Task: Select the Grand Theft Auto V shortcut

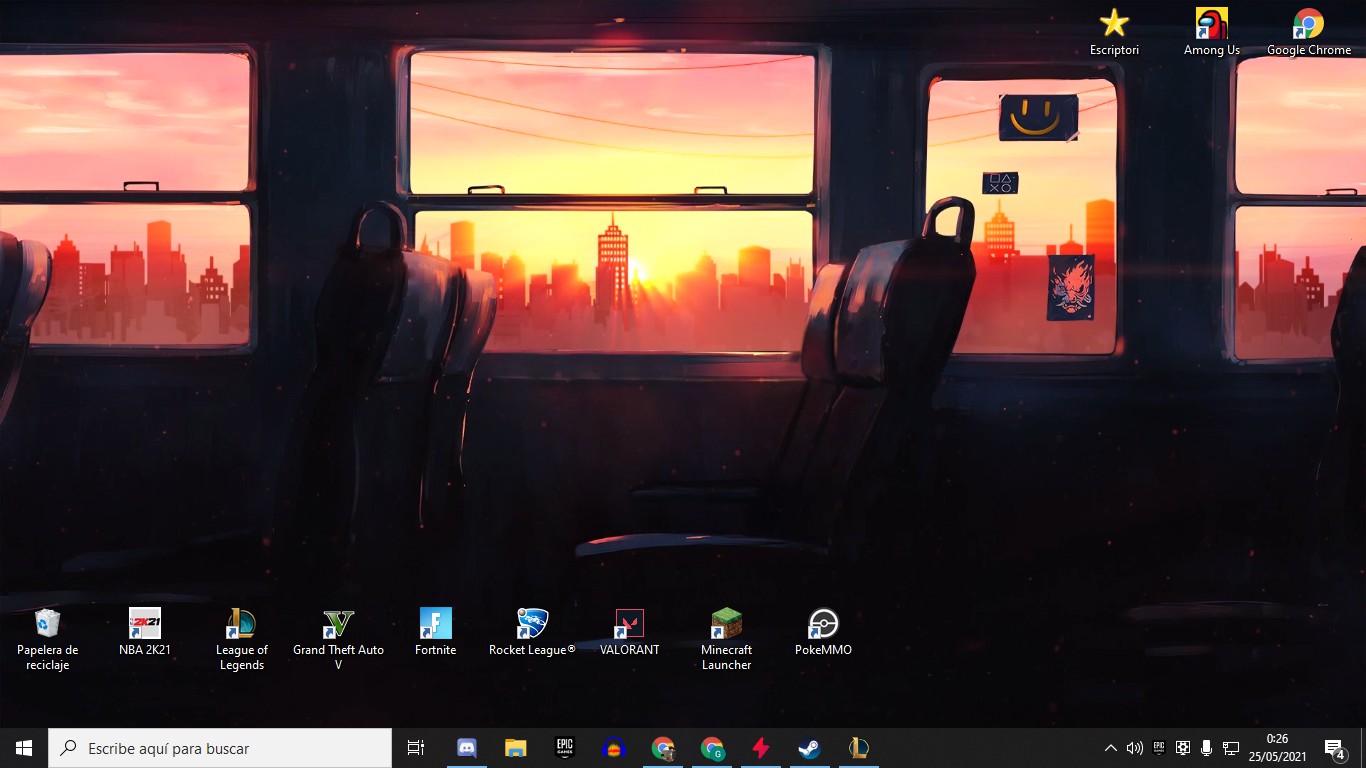Action: click(x=338, y=639)
